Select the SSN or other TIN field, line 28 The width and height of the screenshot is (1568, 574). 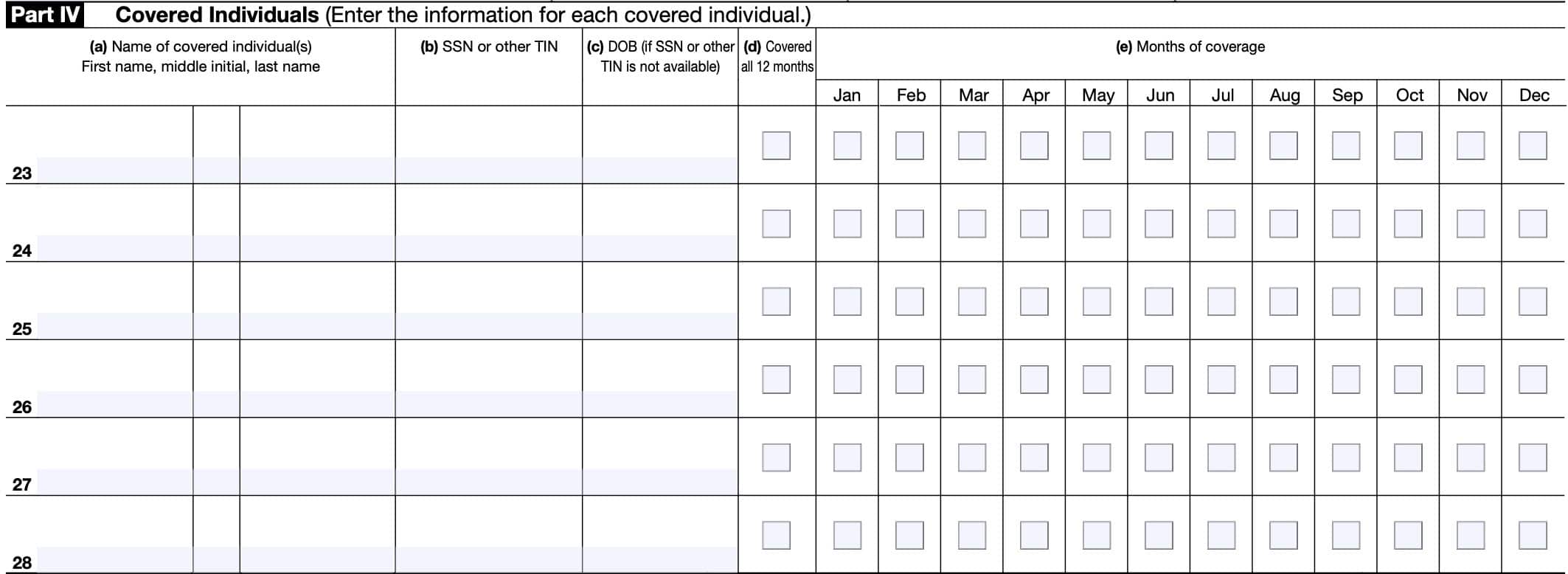(x=489, y=560)
